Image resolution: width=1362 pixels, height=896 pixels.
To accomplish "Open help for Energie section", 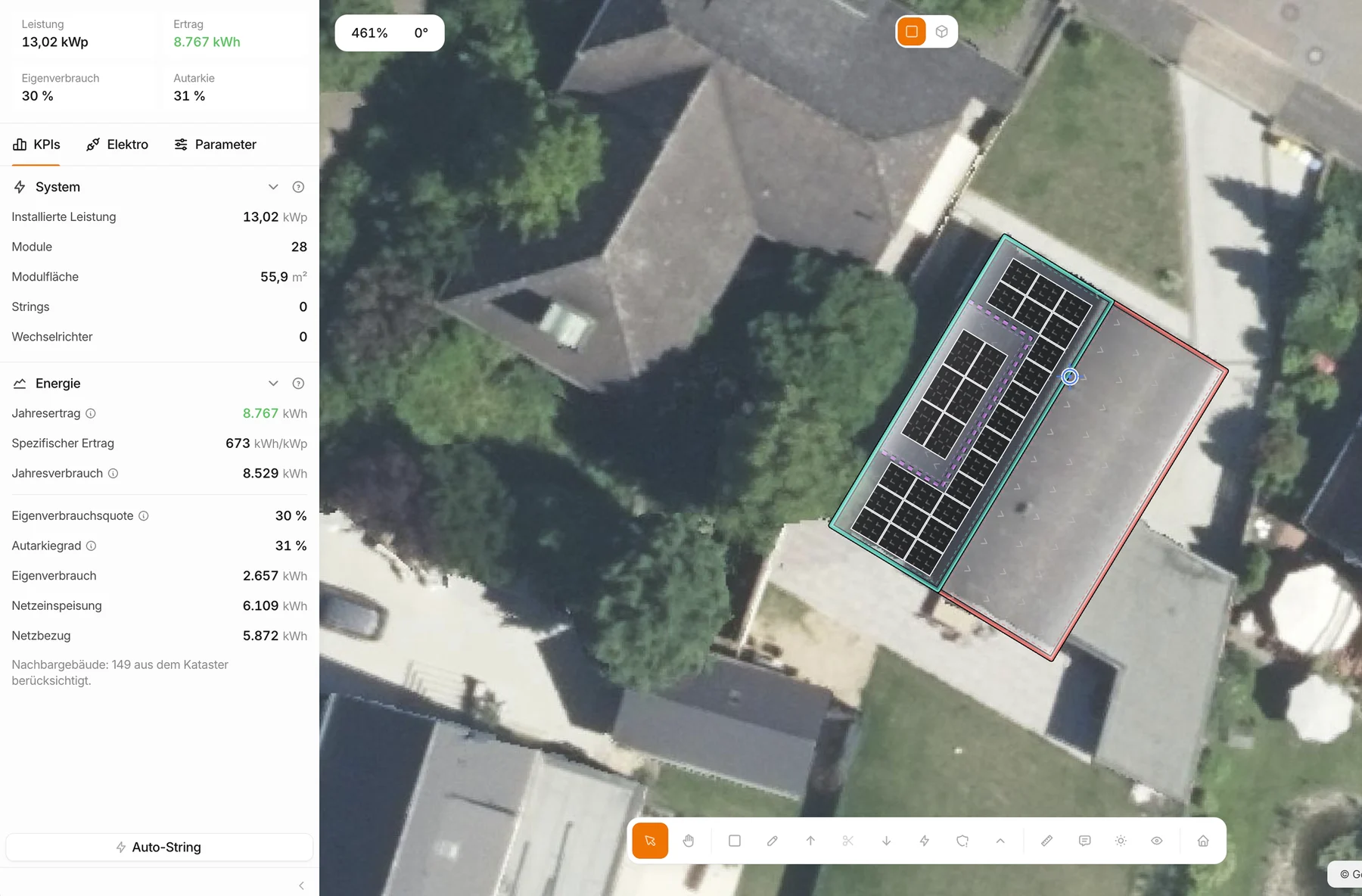I will coord(298,384).
